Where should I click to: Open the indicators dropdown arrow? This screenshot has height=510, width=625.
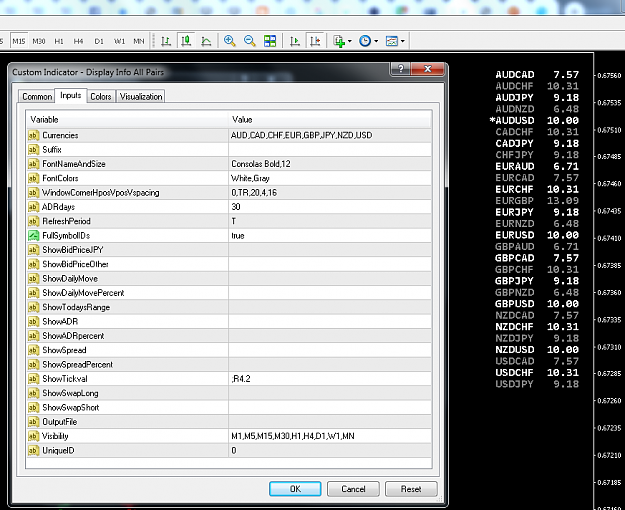(x=350, y=41)
